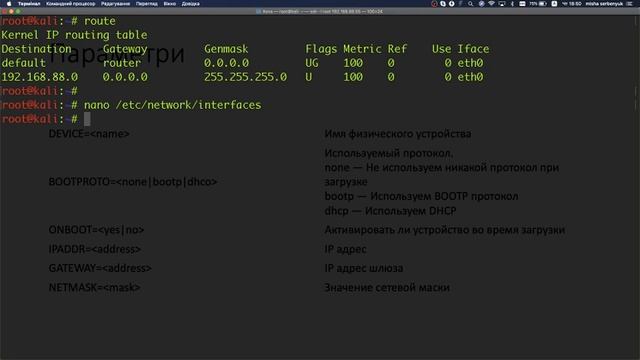Open the Термінал application menu

pos(29,4)
